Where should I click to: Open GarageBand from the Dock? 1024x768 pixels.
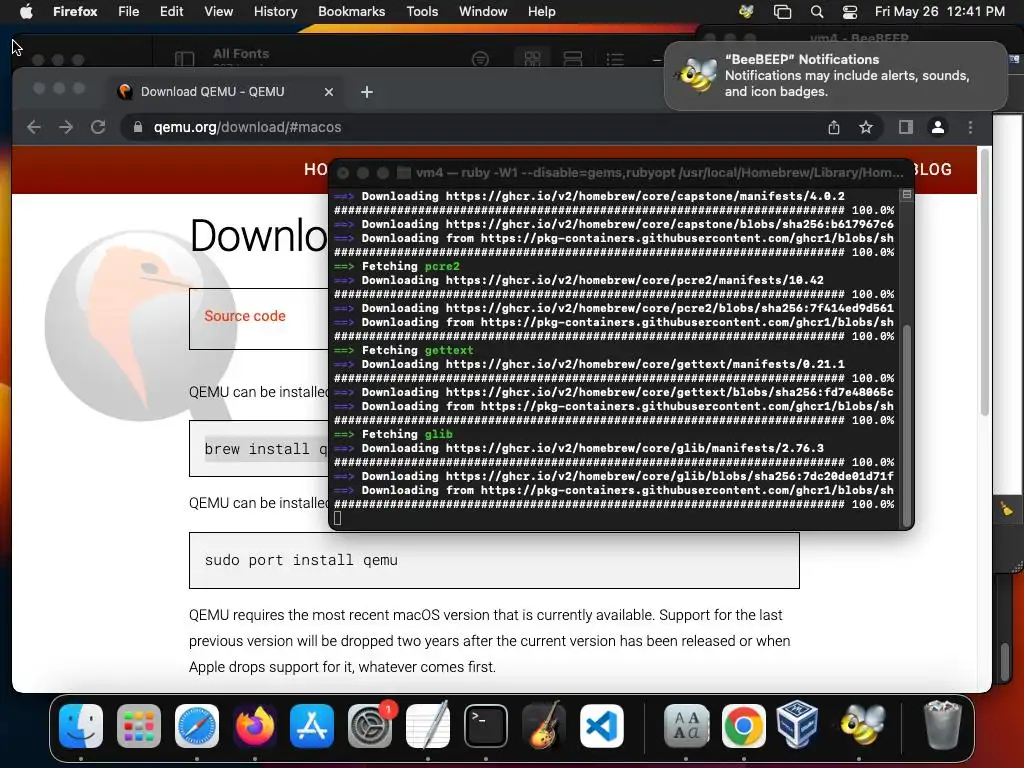pos(543,726)
